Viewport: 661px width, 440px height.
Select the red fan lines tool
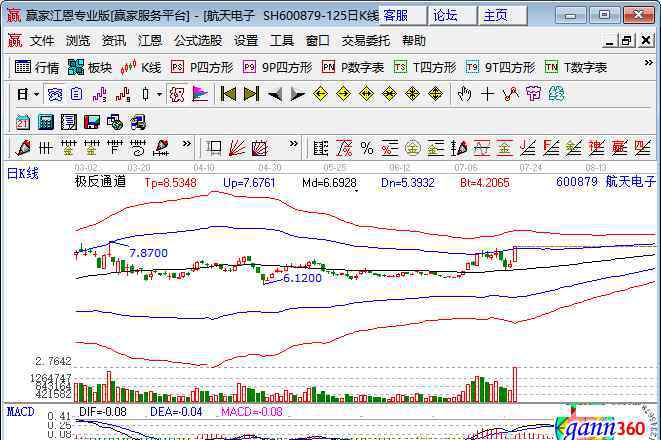[236, 148]
